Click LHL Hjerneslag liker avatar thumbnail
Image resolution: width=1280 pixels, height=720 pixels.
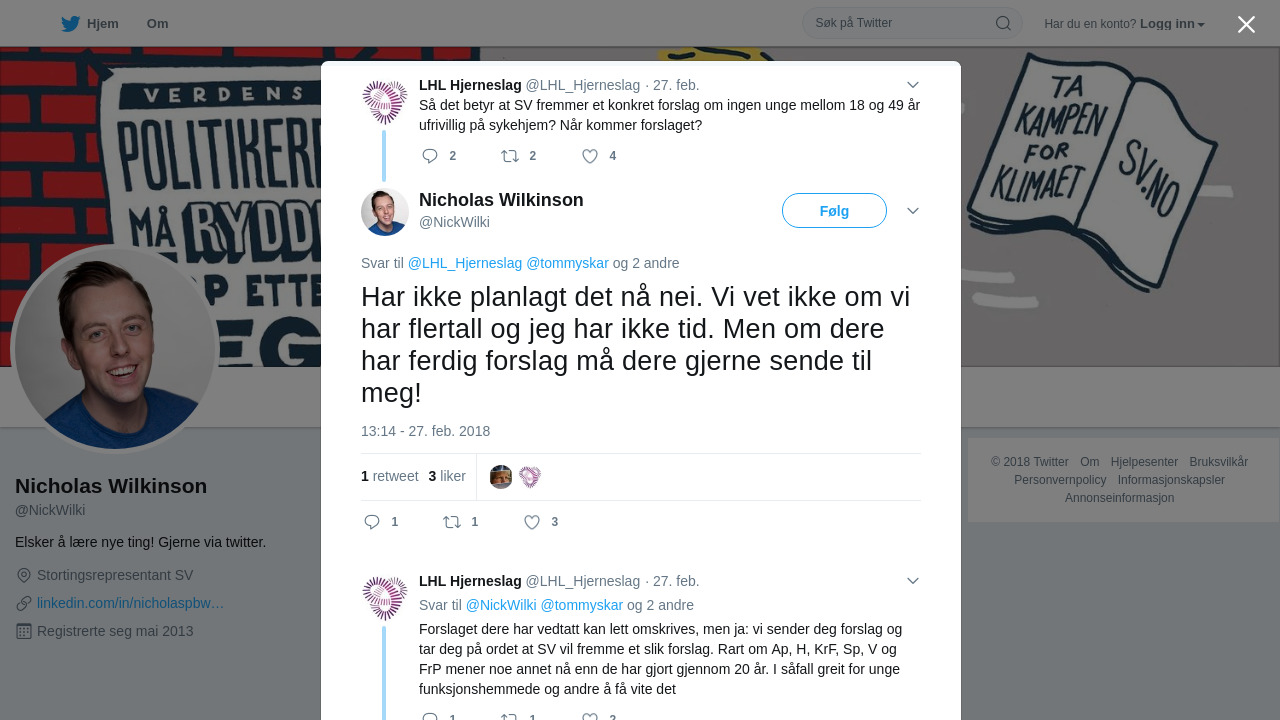(530, 477)
